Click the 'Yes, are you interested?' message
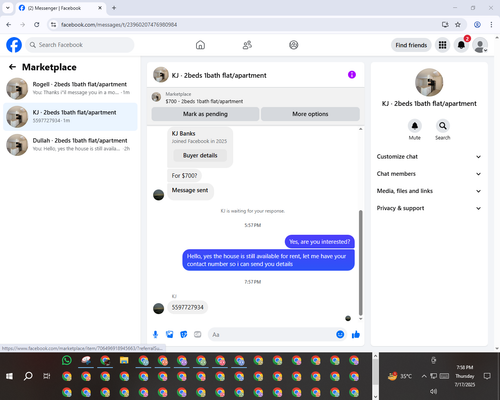The image size is (500, 400). (319, 242)
